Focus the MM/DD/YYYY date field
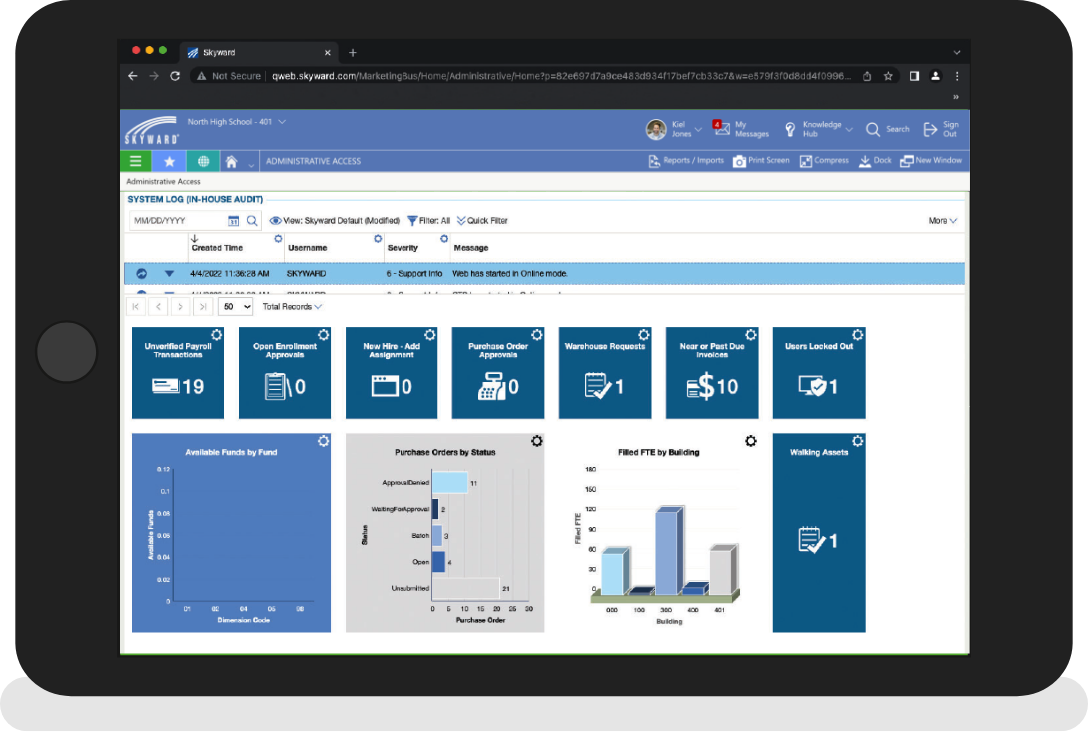This screenshot has height=732, width=1088. click(x=178, y=221)
